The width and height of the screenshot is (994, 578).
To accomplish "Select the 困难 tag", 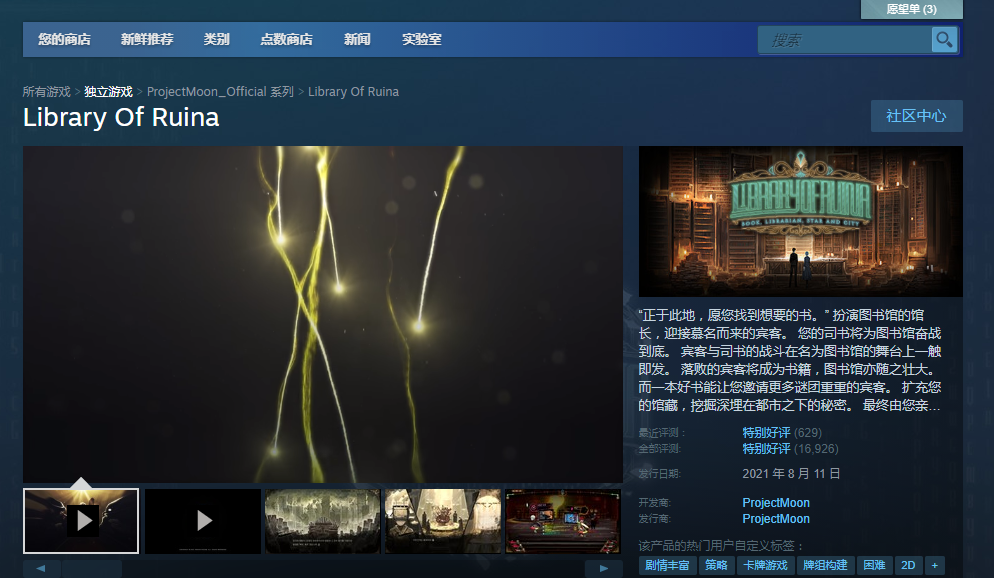I will tap(874, 565).
